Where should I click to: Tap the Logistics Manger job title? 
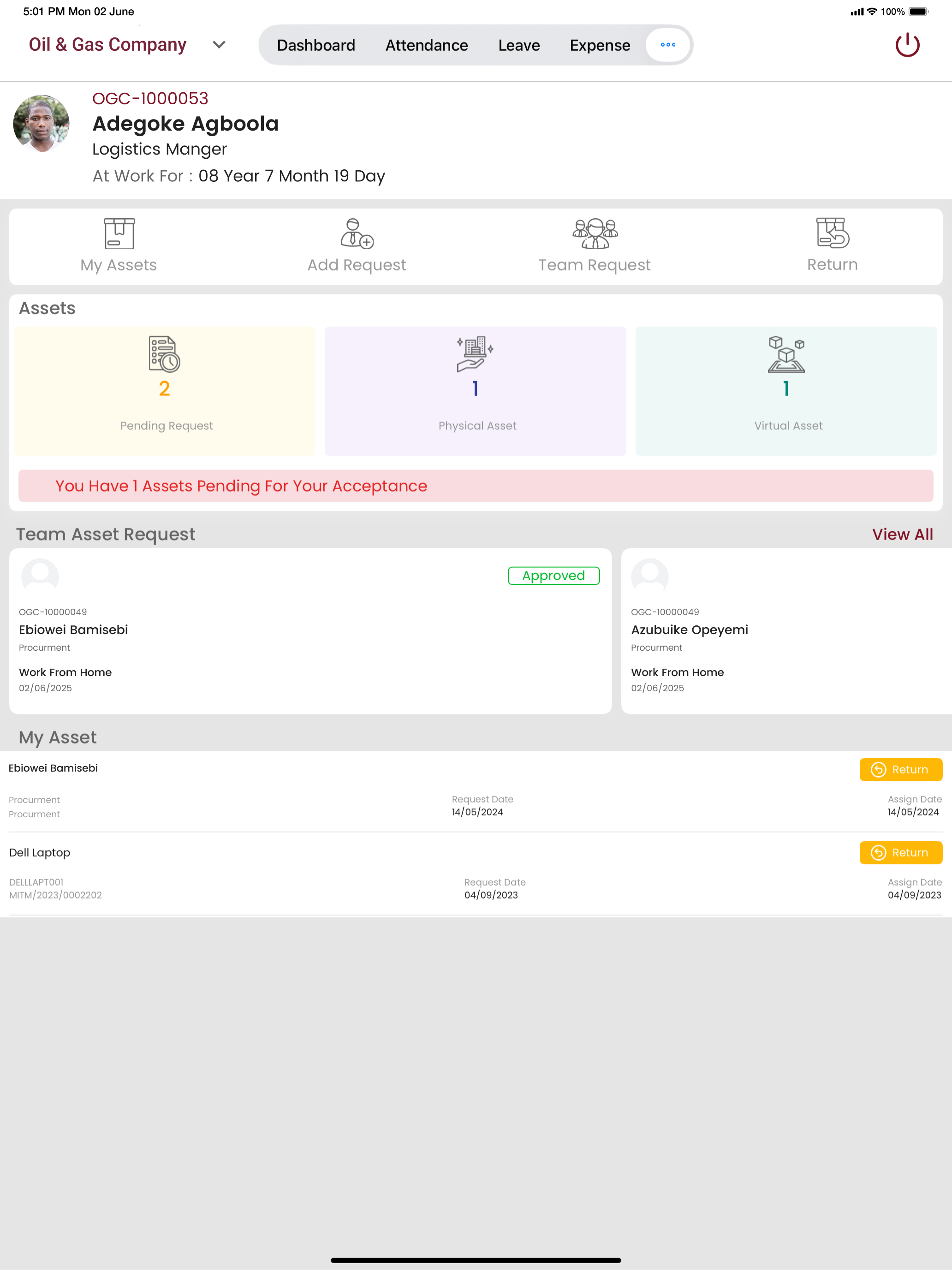click(x=160, y=149)
